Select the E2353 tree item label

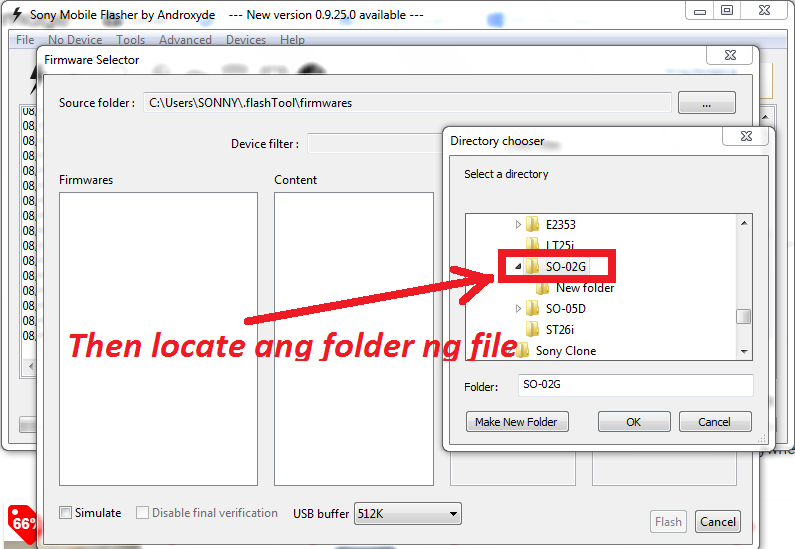click(x=560, y=224)
